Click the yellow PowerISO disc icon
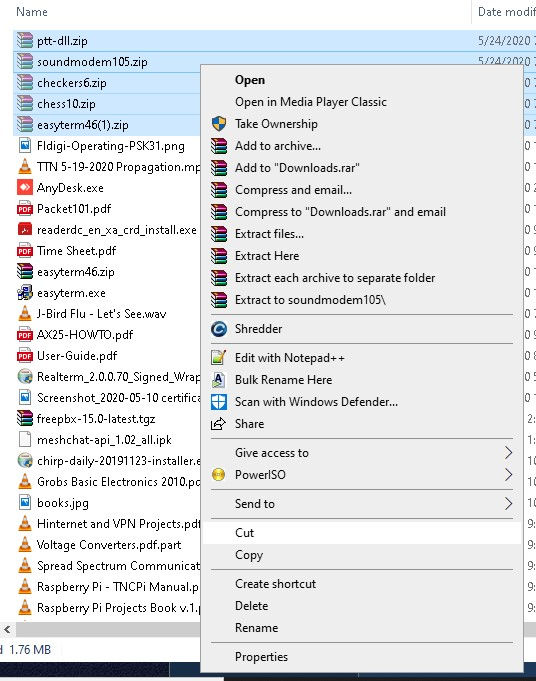The width and height of the screenshot is (536, 681). coord(218,475)
